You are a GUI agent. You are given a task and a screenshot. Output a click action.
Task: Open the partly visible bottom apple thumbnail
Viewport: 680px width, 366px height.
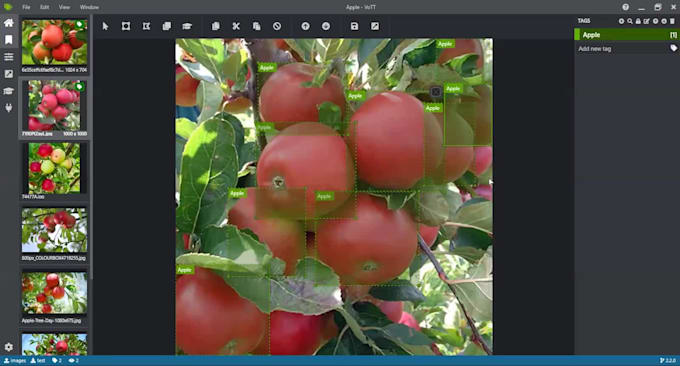(54, 344)
